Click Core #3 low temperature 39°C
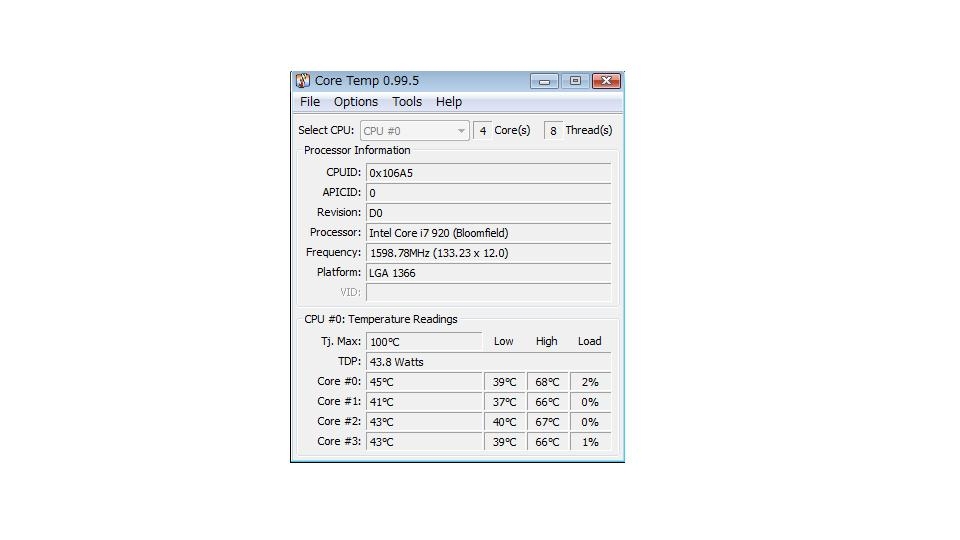Screen dimensions: 960x540 505,441
